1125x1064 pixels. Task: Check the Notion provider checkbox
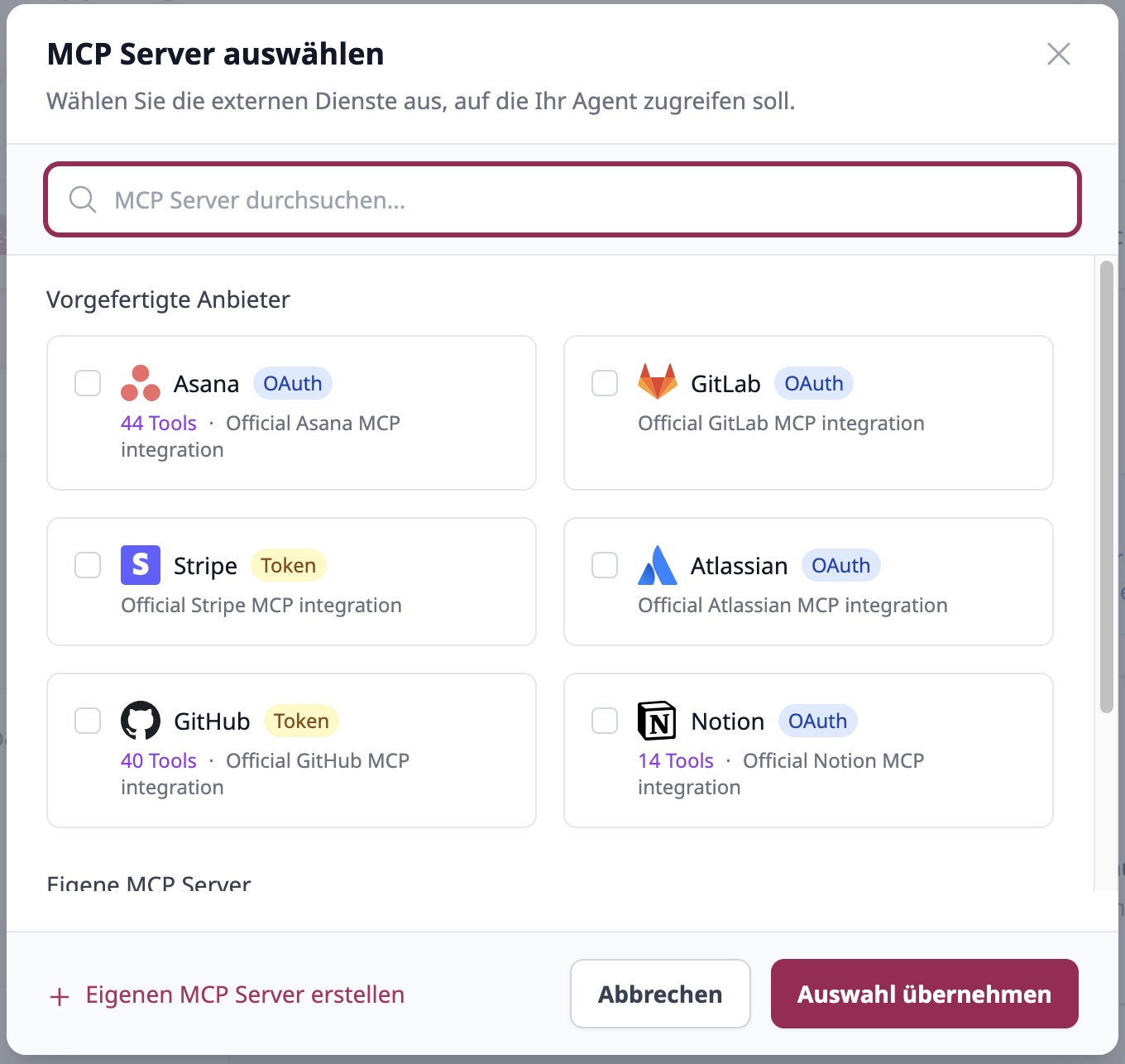pos(604,721)
